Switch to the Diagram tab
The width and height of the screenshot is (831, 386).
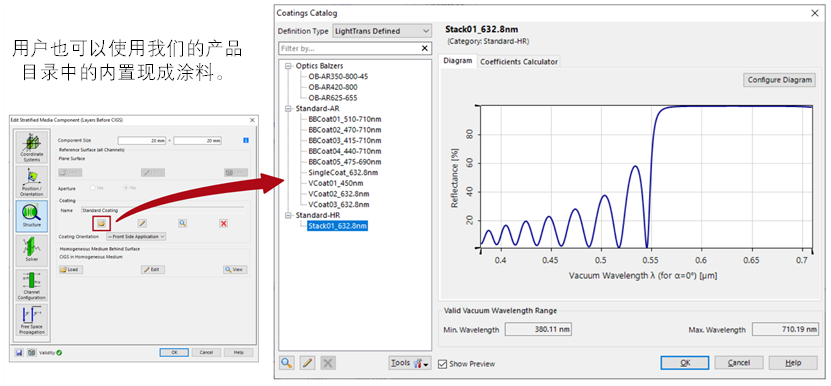(457, 61)
